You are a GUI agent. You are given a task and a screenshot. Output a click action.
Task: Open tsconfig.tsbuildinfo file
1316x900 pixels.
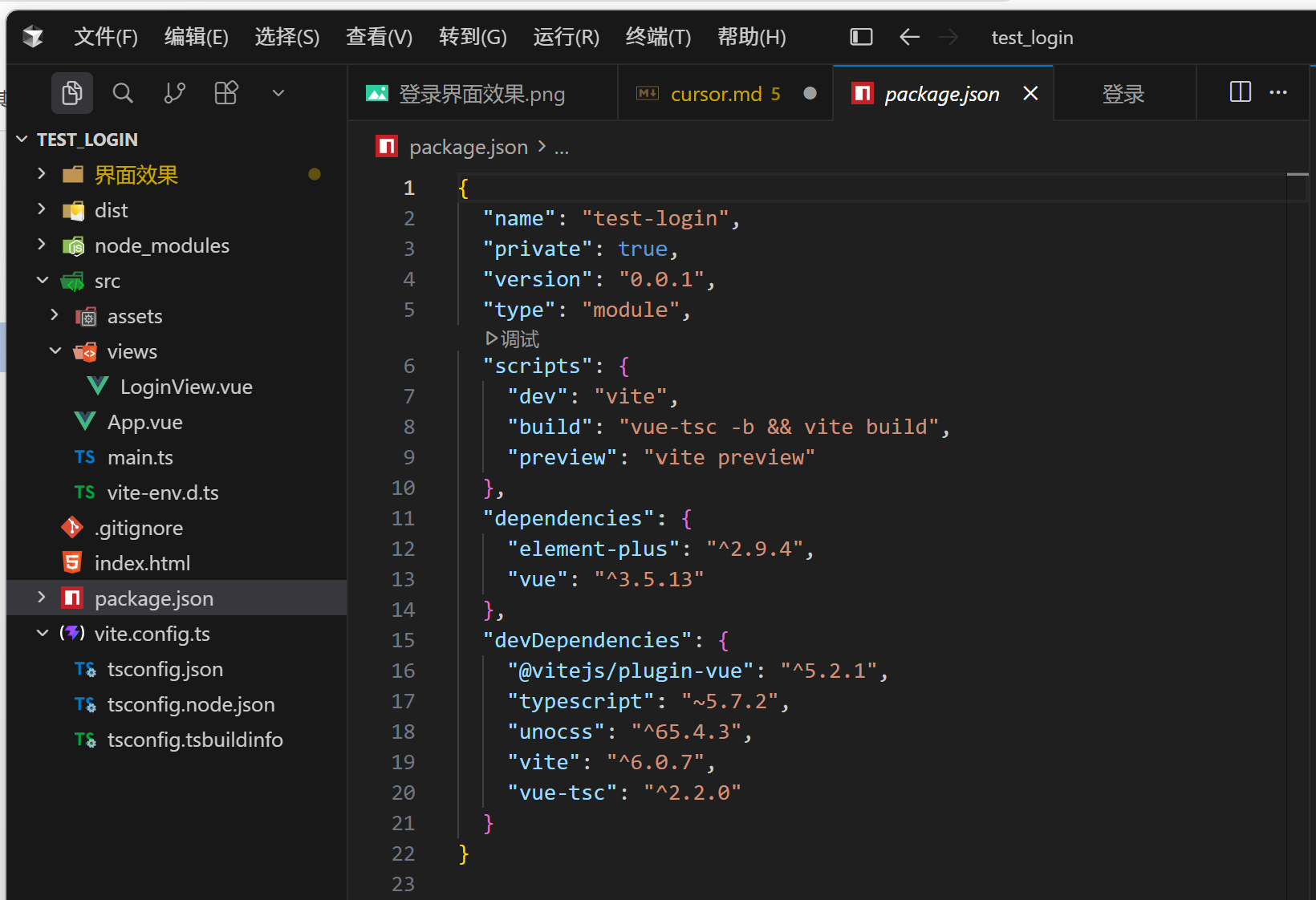click(x=195, y=740)
